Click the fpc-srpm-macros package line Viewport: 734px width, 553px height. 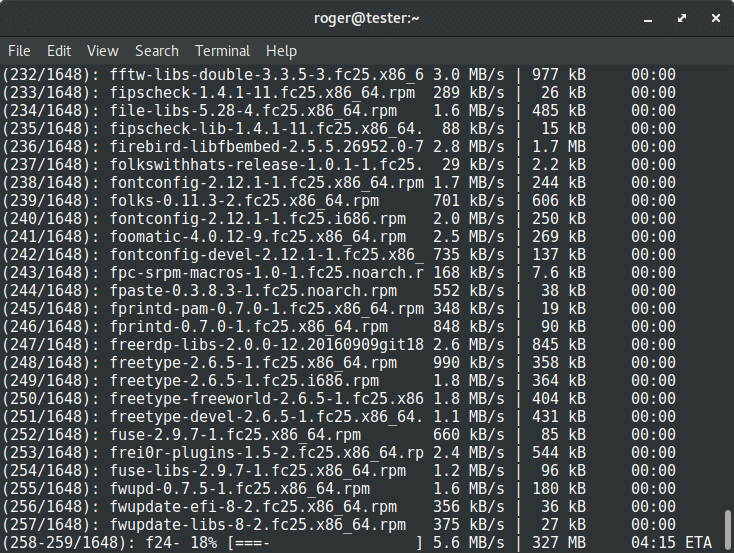[x=266, y=272]
